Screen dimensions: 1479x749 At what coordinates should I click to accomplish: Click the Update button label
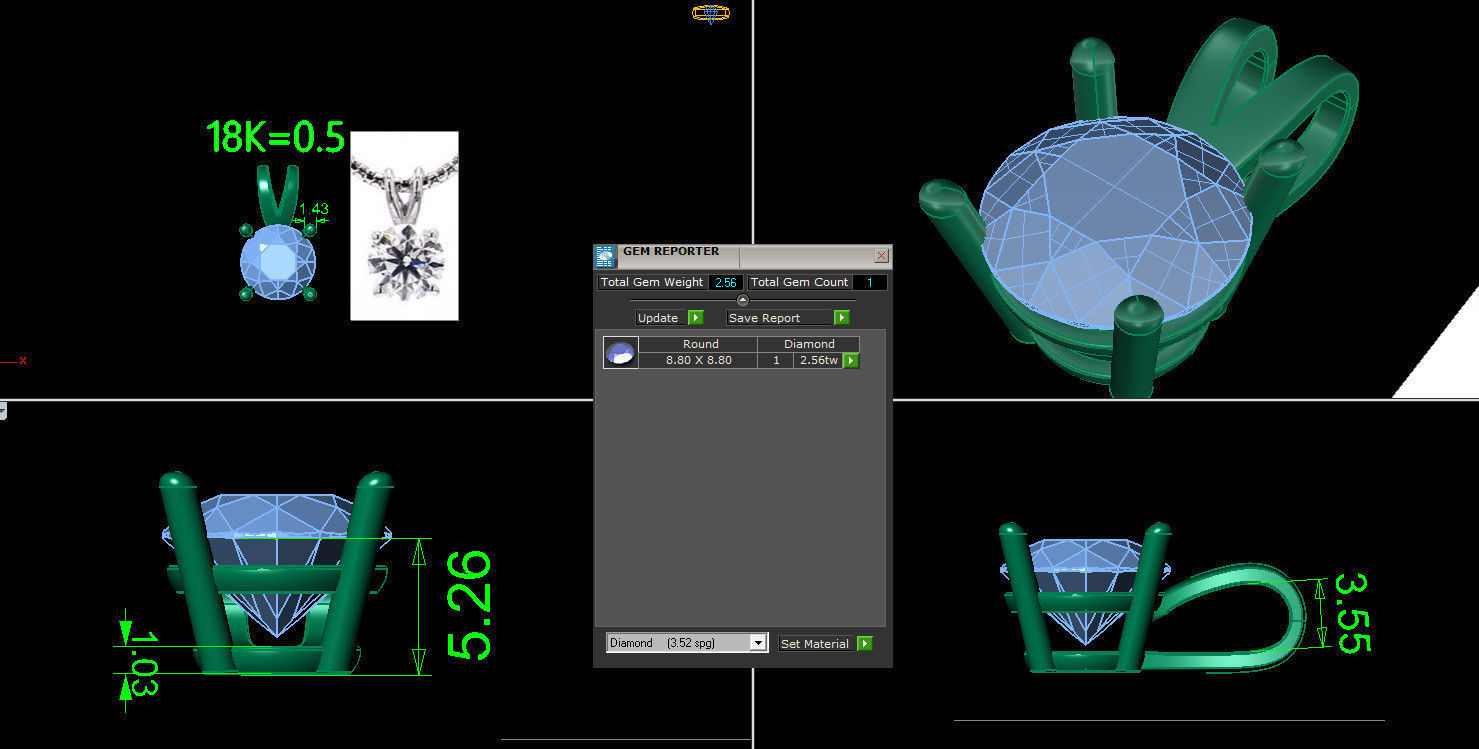tap(658, 318)
